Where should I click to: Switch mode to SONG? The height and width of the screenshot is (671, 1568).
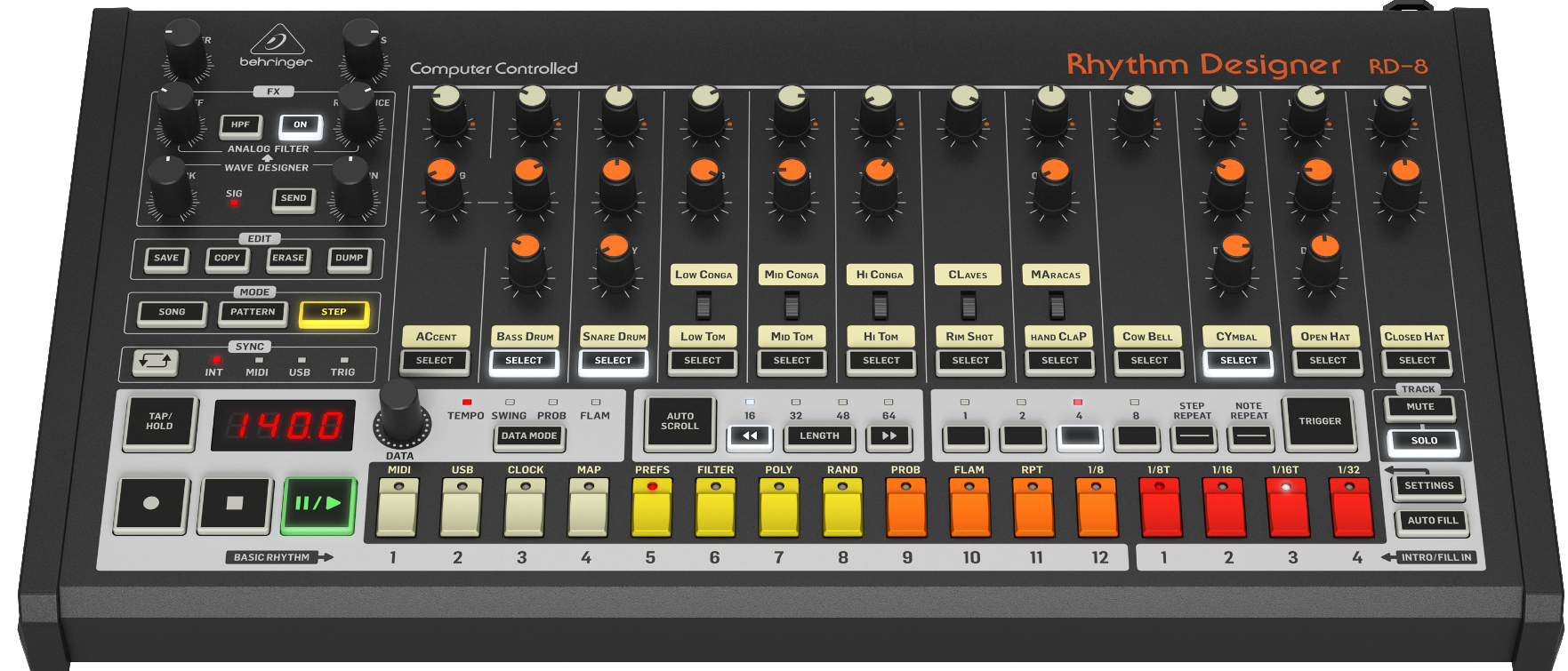click(x=173, y=313)
